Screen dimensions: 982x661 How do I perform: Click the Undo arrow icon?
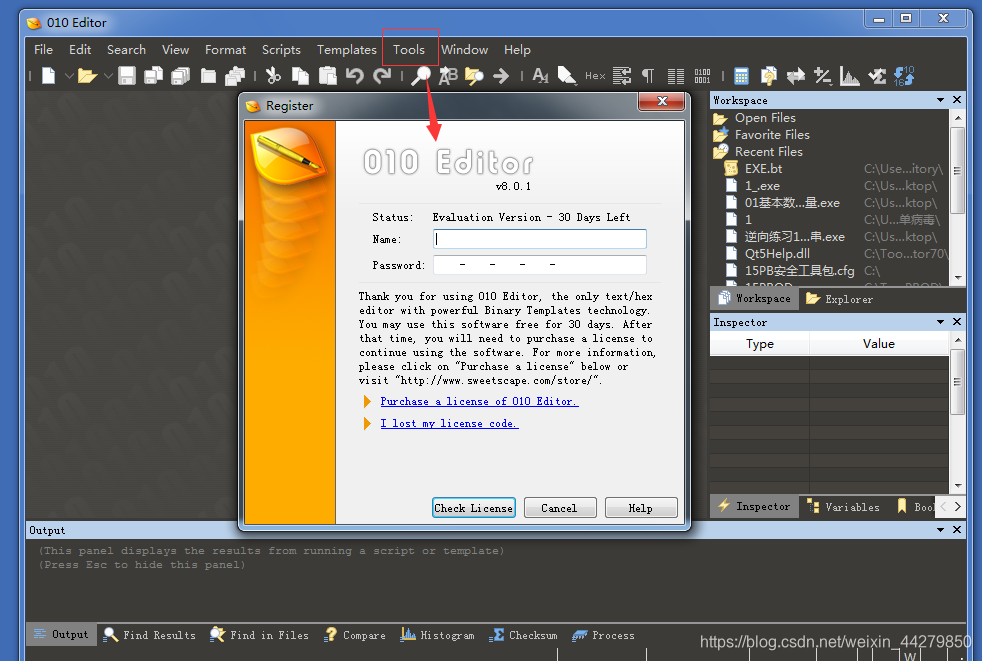(x=355, y=76)
